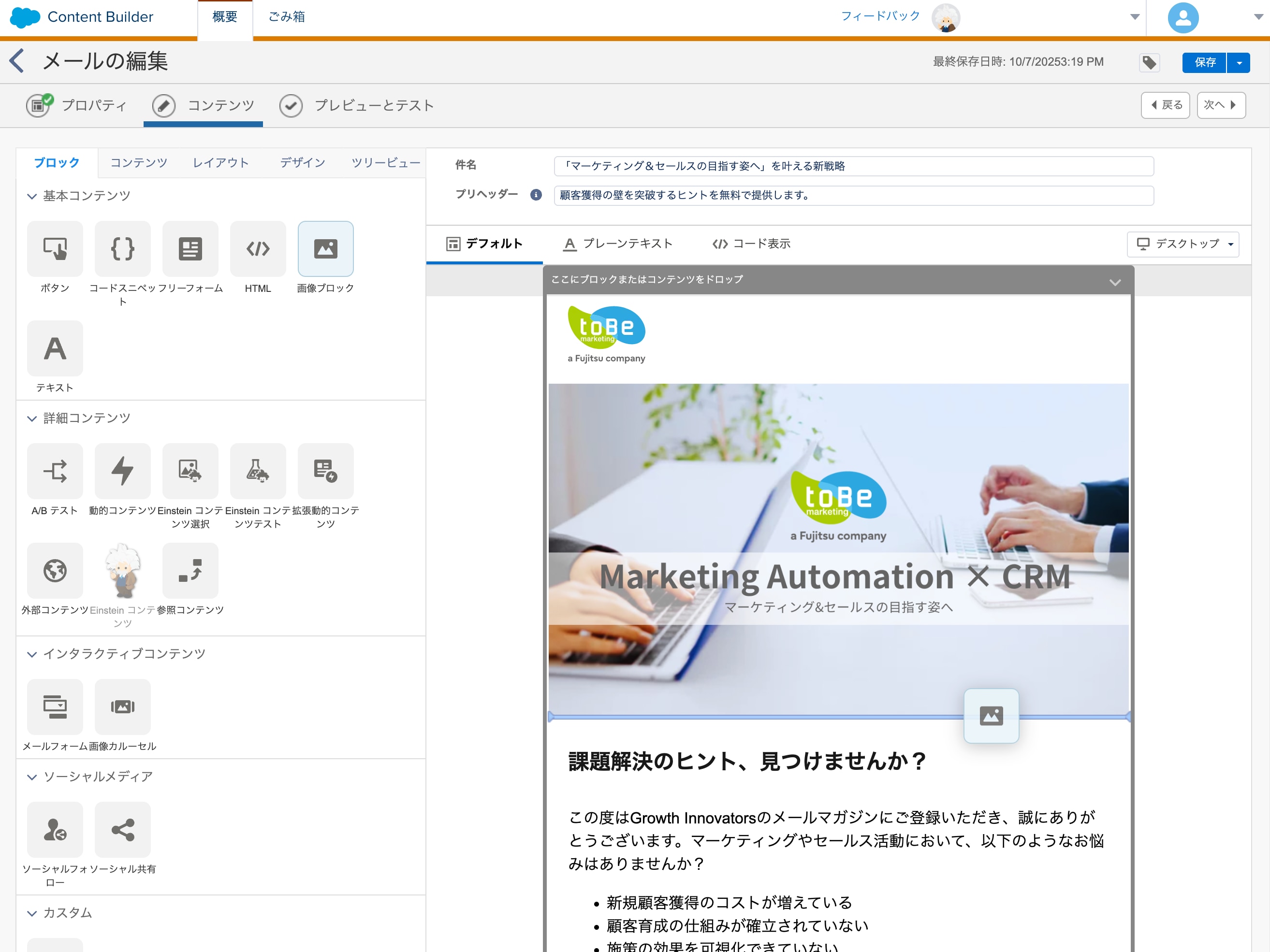
Task: Select the ボタン (Button) block icon
Action: click(55, 248)
